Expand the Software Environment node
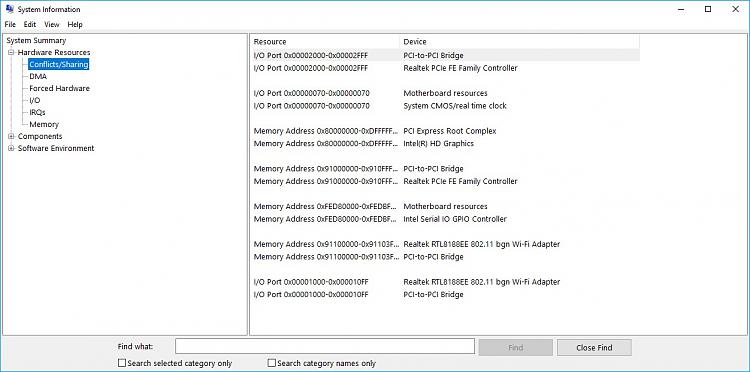This screenshot has width=750, height=372. pyautogui.click(x=11, y=148)
